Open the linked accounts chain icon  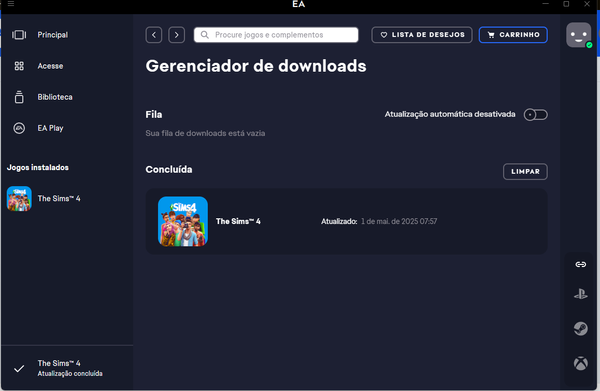tap(580, 264)
